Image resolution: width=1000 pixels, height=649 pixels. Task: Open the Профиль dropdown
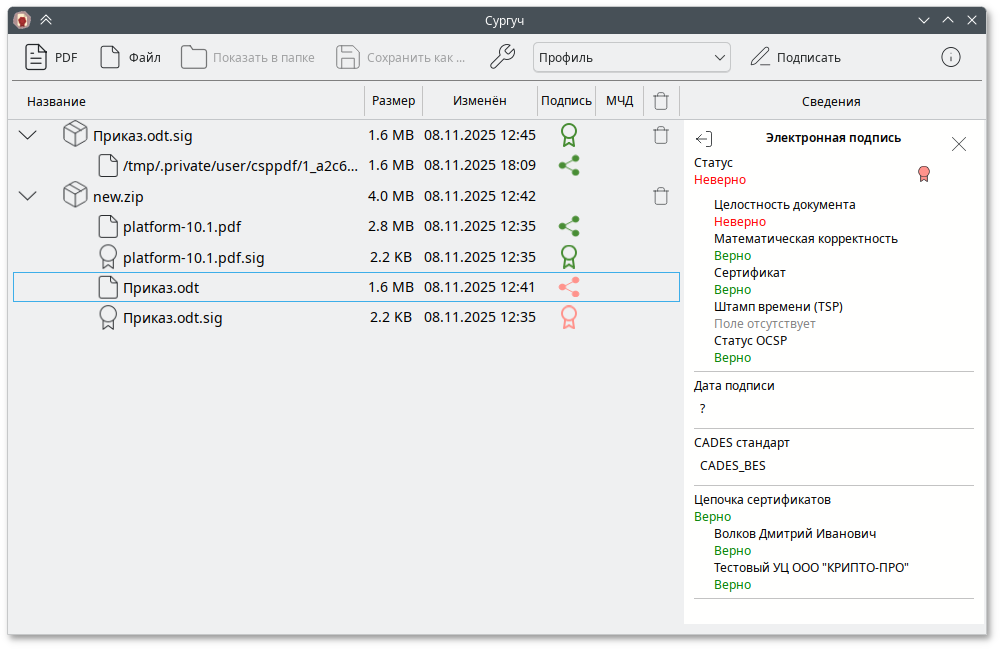[x=631, y=57]
